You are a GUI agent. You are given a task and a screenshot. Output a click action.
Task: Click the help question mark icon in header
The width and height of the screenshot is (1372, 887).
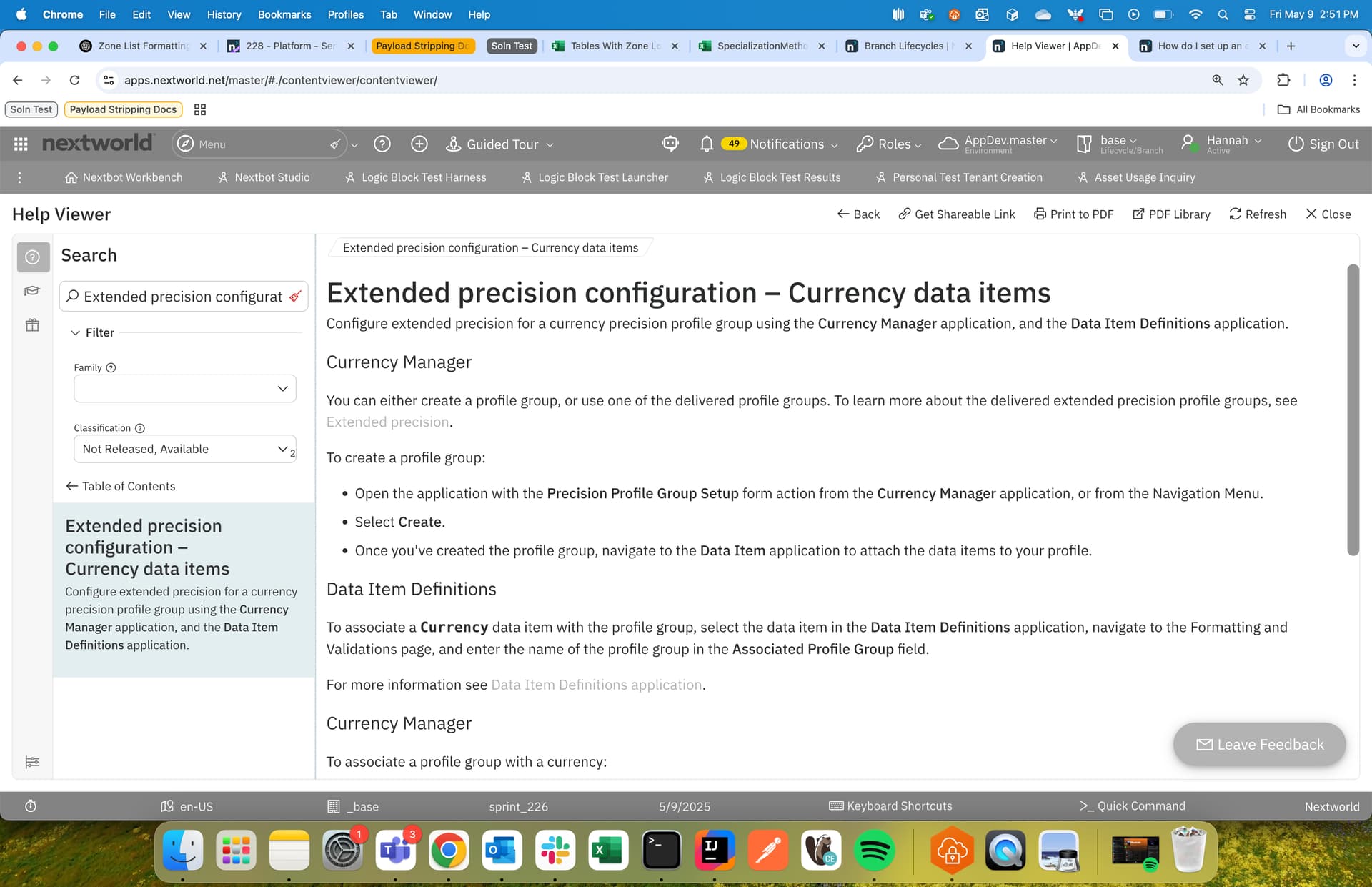pyautogui.click(x=382, y=144)
